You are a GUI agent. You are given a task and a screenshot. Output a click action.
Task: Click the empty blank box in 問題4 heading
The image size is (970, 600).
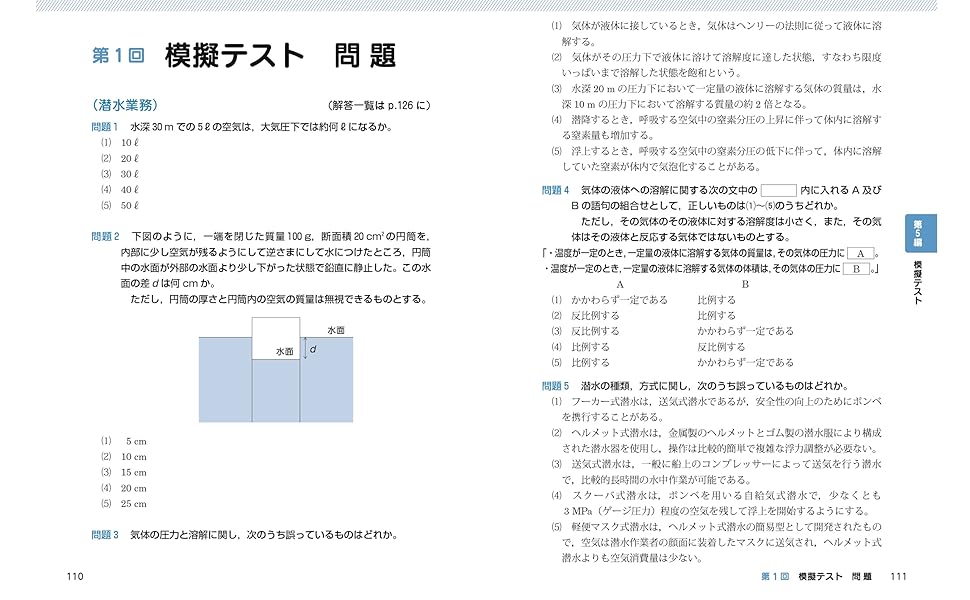[x=778, y=191]
